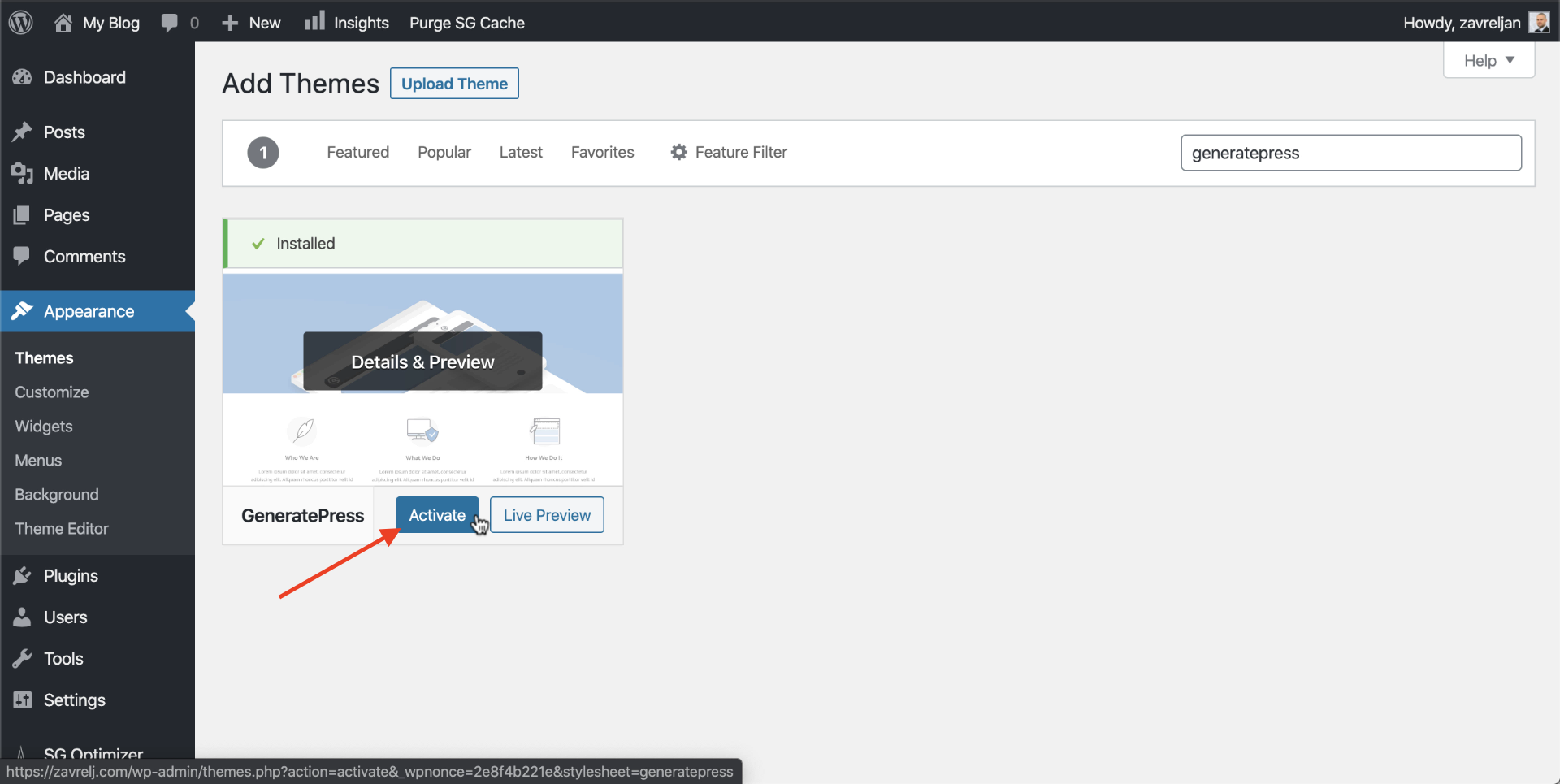1560x784 pixels.
Task: Open Background submenu item
Action: pos(57,494)
